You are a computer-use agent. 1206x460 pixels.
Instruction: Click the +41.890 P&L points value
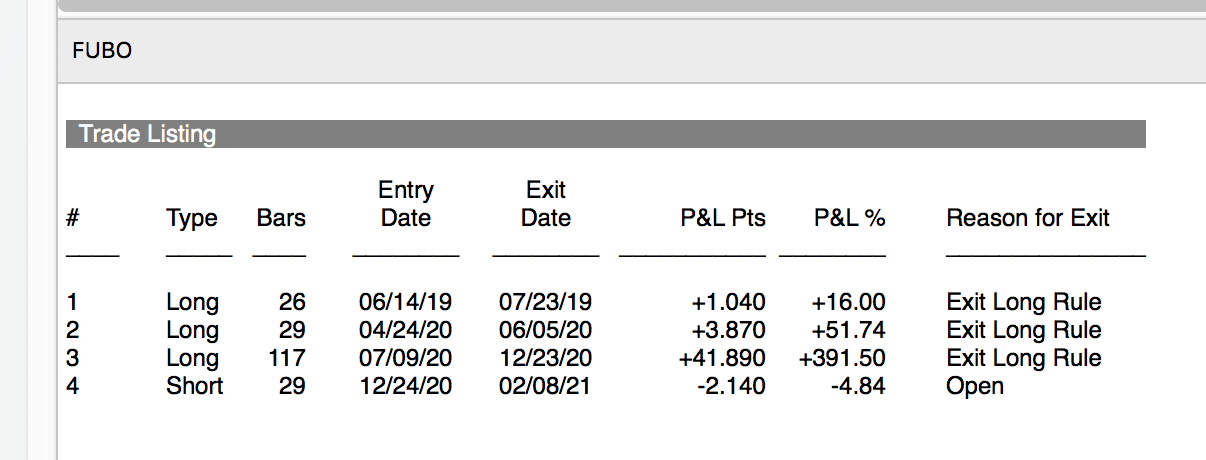pyautogui.click(x=722, y=358)
